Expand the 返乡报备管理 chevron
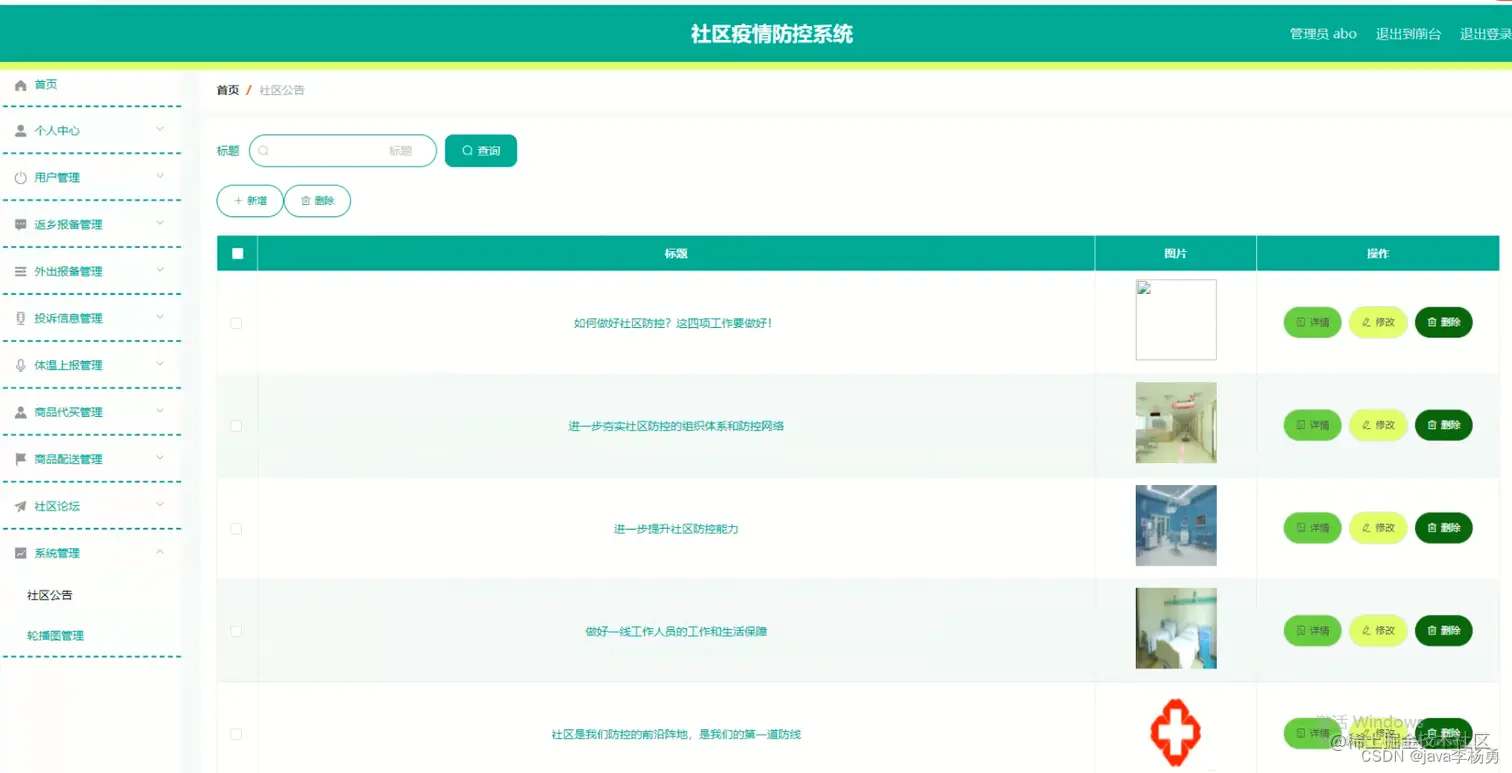1512x773 pixels. (x=160, y=223)
